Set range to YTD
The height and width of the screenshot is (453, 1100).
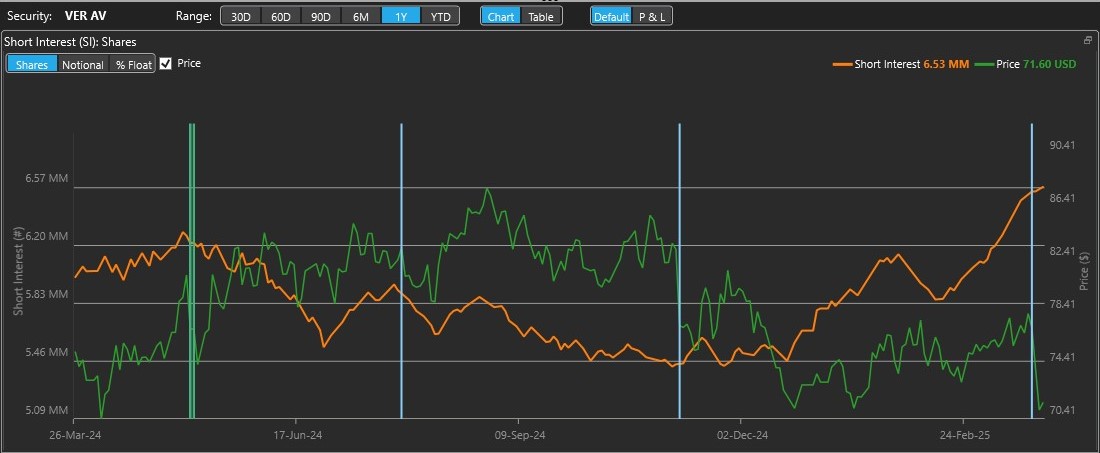[440, 17]
